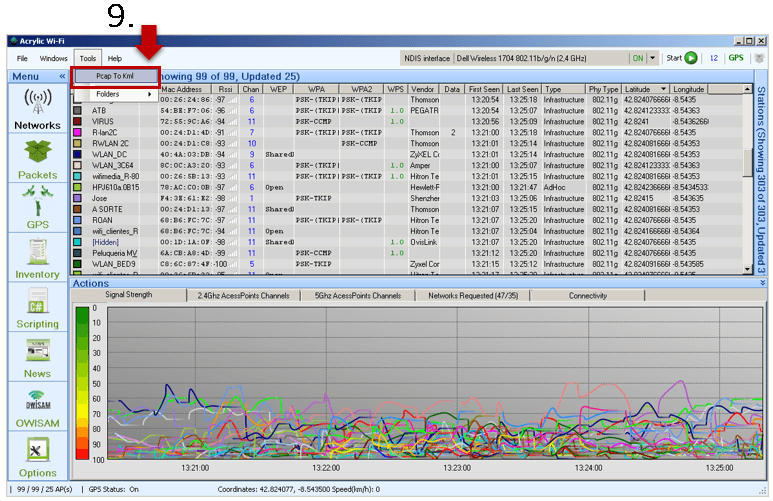This screenshot has width=773, height=501.
Task: Click the Coordinates readout in status bar
Action: tap(298, 489)
